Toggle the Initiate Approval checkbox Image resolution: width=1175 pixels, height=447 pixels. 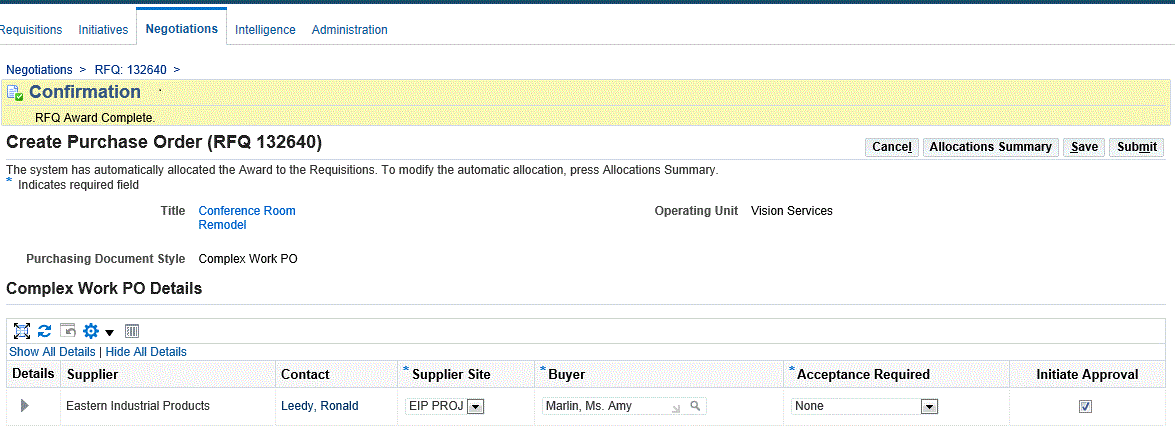pos(1085,407)
